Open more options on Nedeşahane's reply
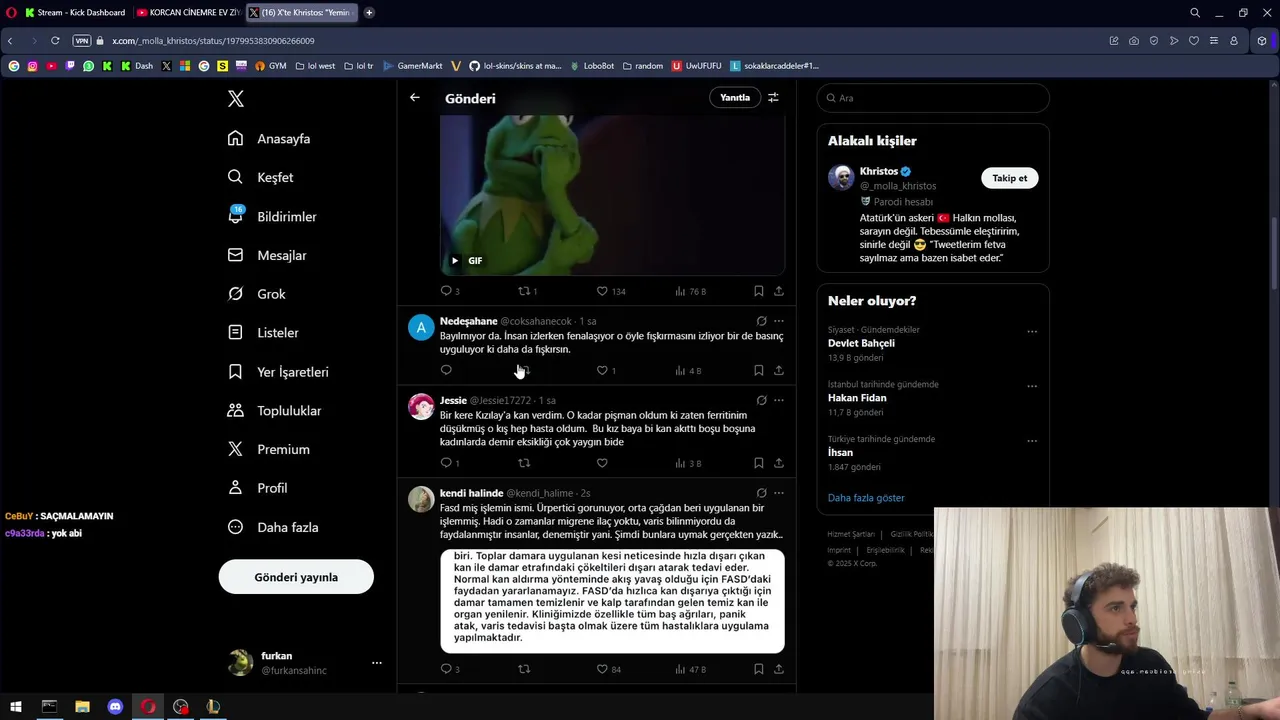The image size is (1280, 720). coord(778,321)
